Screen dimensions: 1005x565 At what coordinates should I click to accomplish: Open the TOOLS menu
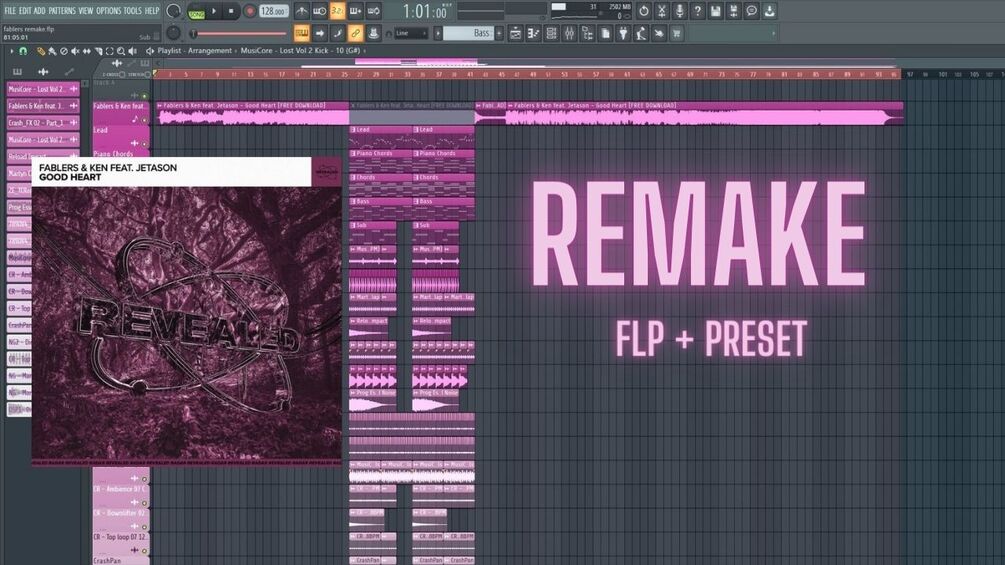pyautogui.click(x=133, y=11)
